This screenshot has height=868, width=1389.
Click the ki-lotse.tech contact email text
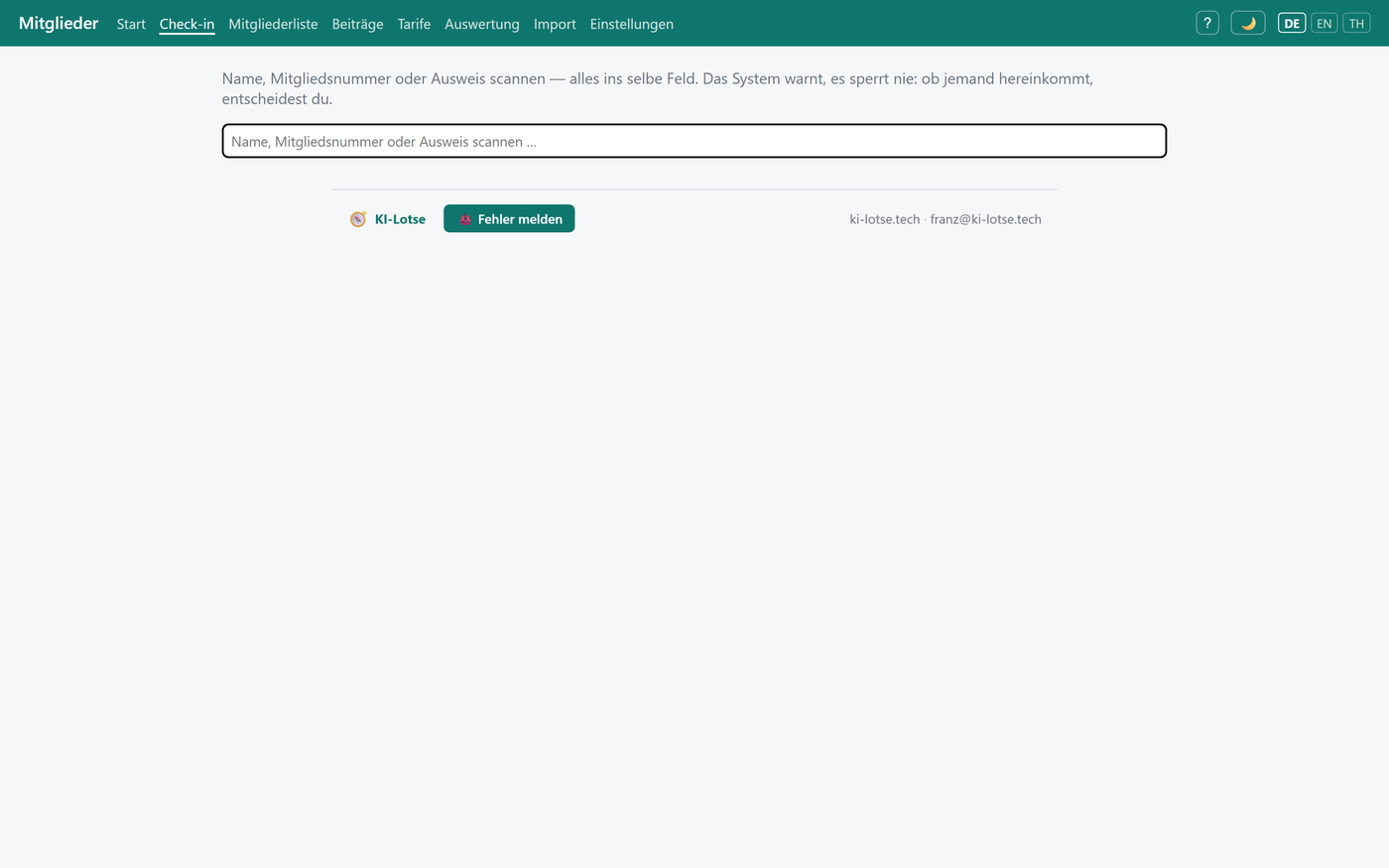(x=985, y=219)
